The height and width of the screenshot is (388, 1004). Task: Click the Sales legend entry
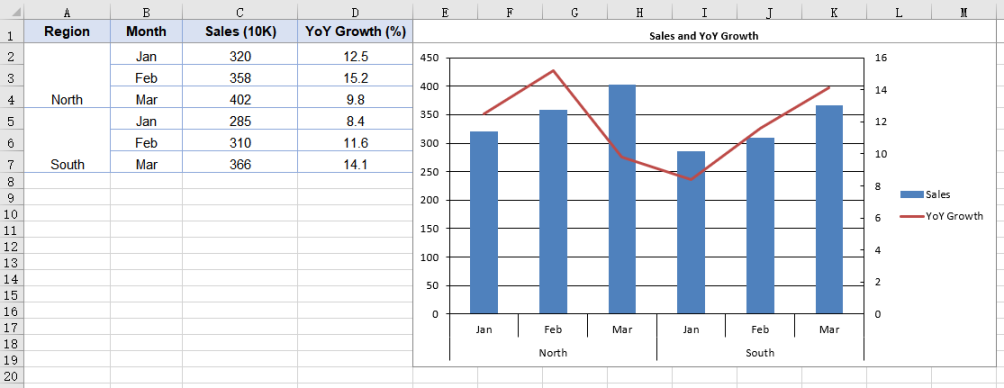pyautogui.click(x=925, y=194)
